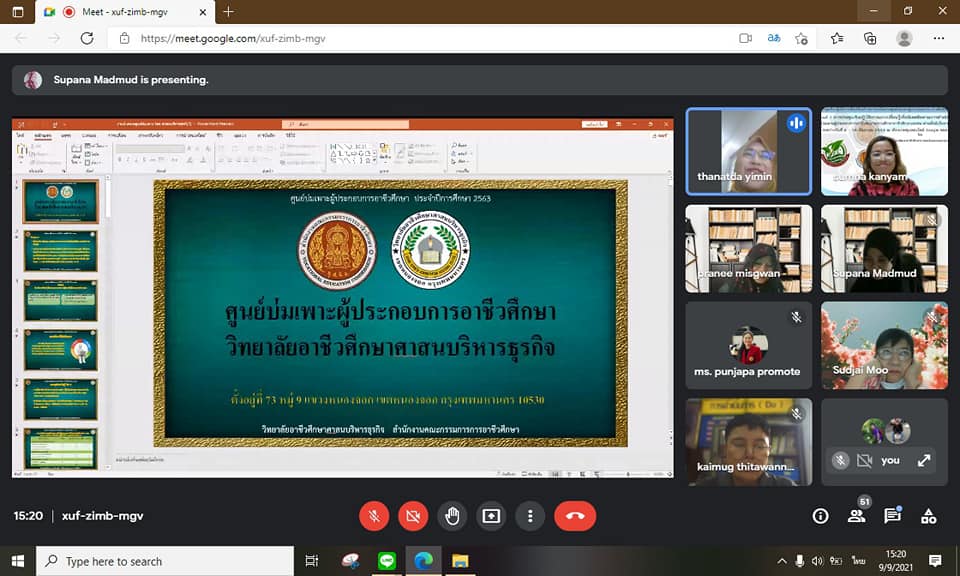
Task: Open meeting details info icon
Action: click(x=820, y=516)
